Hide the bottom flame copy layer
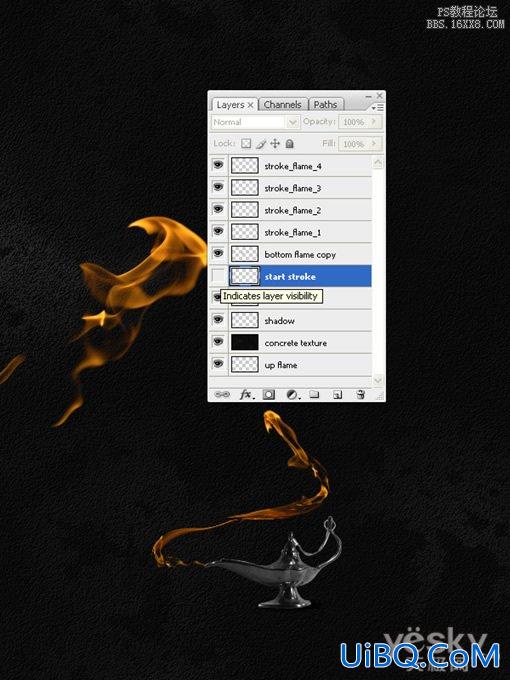Viewport: 510px width, 680px height. (x=218, y=253)
